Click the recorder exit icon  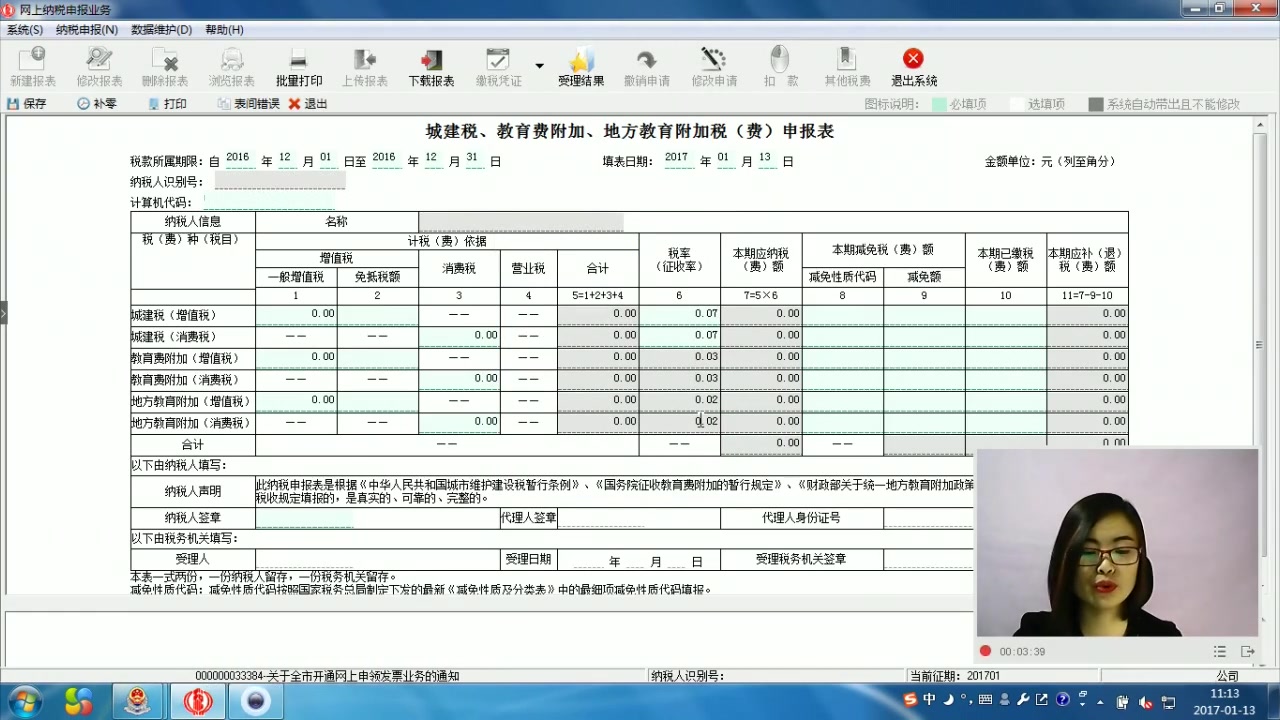click(1247, 651)
